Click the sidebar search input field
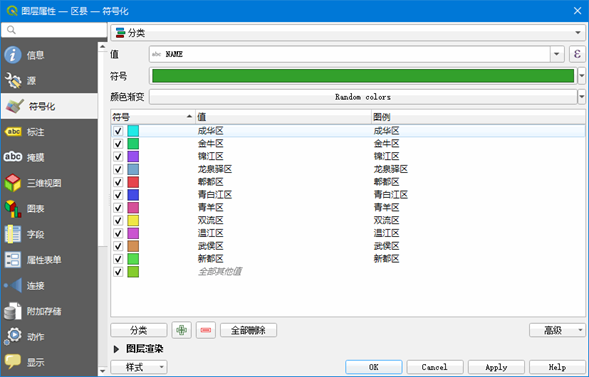 [x=54, y=30]
